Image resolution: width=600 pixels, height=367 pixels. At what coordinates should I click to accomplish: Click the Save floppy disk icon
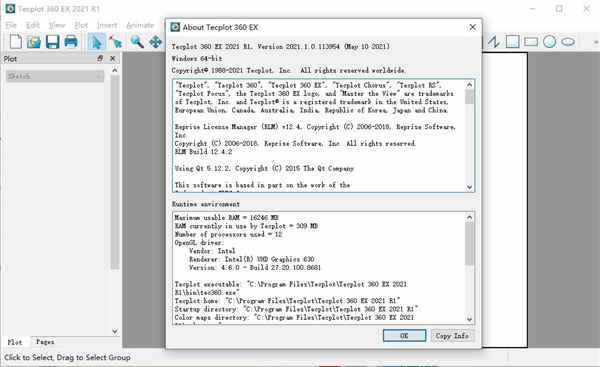pos(52,41)
